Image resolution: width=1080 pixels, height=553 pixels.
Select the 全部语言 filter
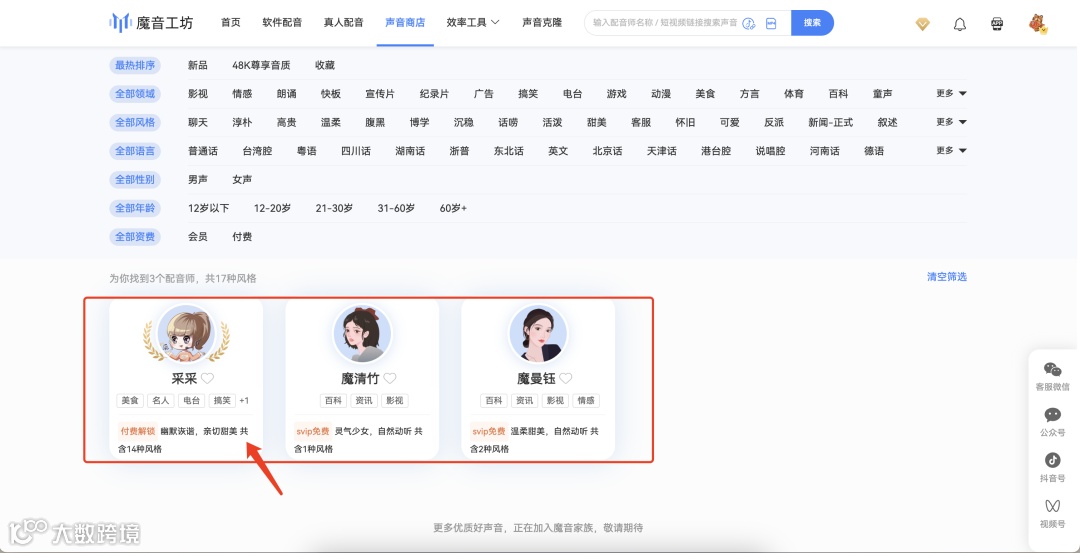[134, 151]
